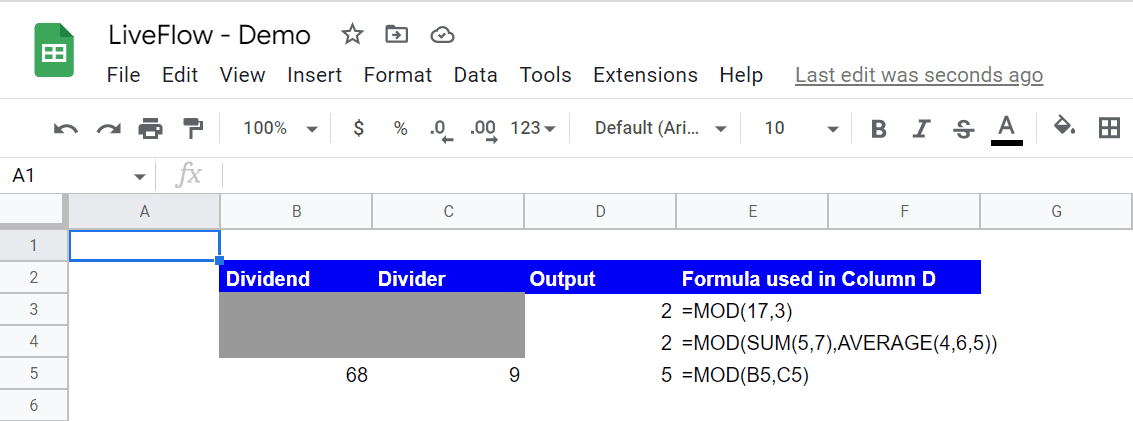Select row 3 header
The width and height of the screenshot is (1133, 421).
[x=33, y=309]
